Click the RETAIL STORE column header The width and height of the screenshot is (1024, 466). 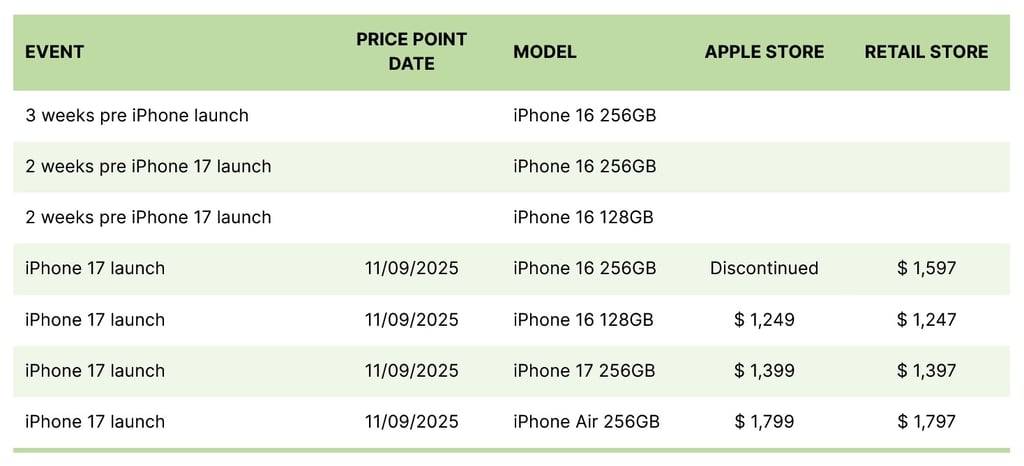pyautogui.click(x=926, y=52)
